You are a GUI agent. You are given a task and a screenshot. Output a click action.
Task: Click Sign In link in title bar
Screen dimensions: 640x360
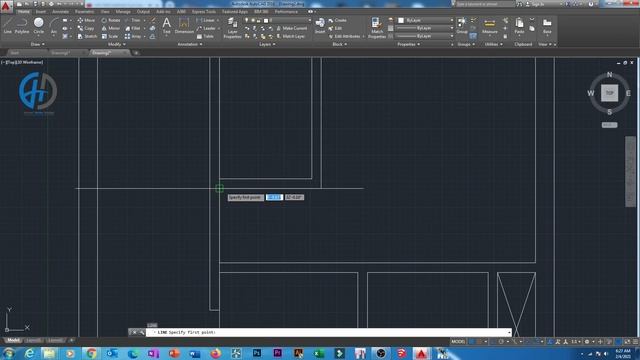tap(537, 4)
